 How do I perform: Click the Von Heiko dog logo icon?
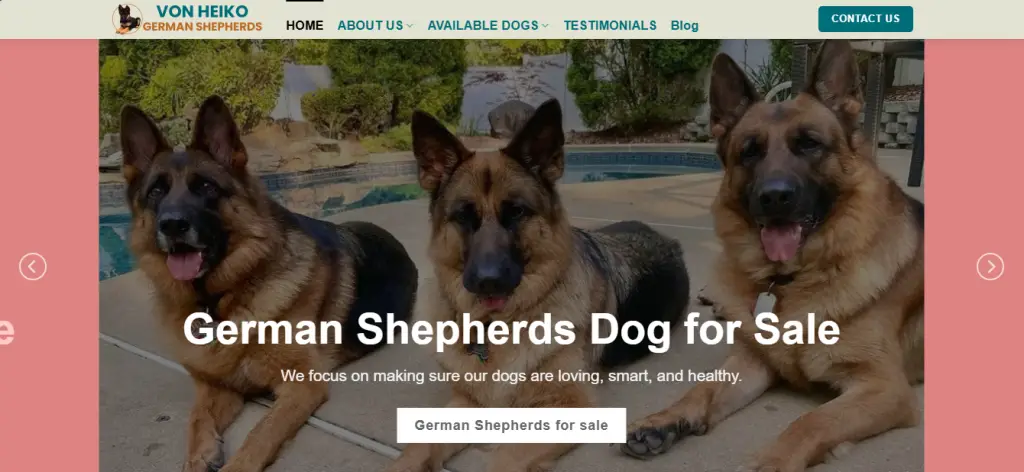tap(127, 18)
